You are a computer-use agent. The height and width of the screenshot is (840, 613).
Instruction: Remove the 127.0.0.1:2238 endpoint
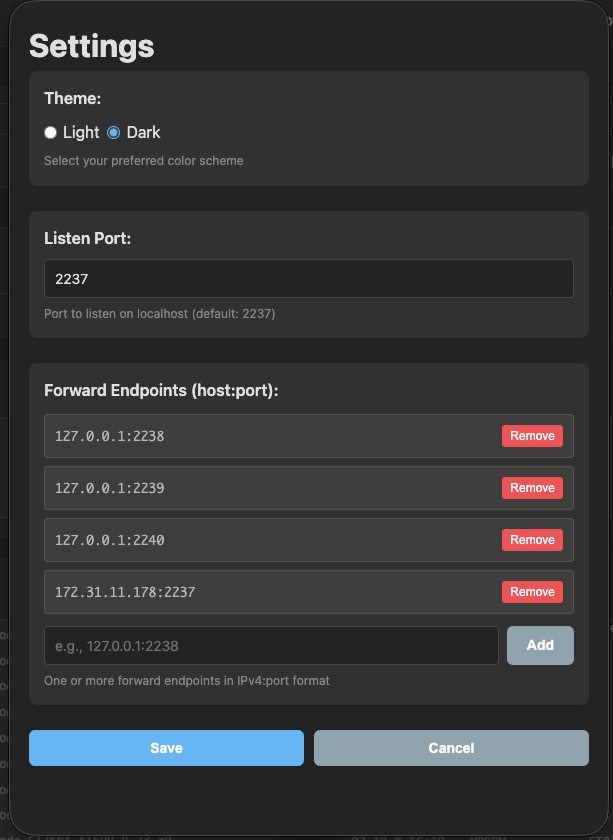(532, 435)
